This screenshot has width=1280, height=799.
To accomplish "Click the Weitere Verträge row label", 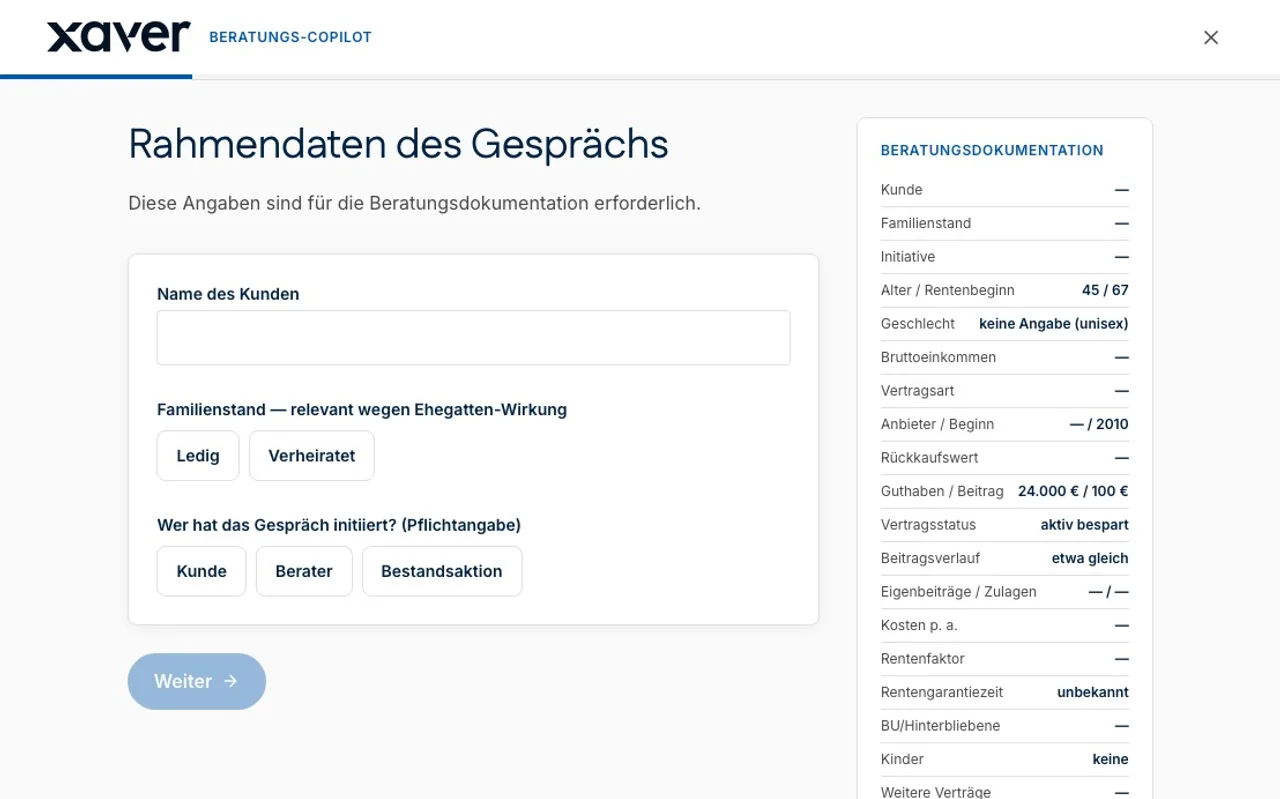I will pyautogui.click(x=936, y=792).
